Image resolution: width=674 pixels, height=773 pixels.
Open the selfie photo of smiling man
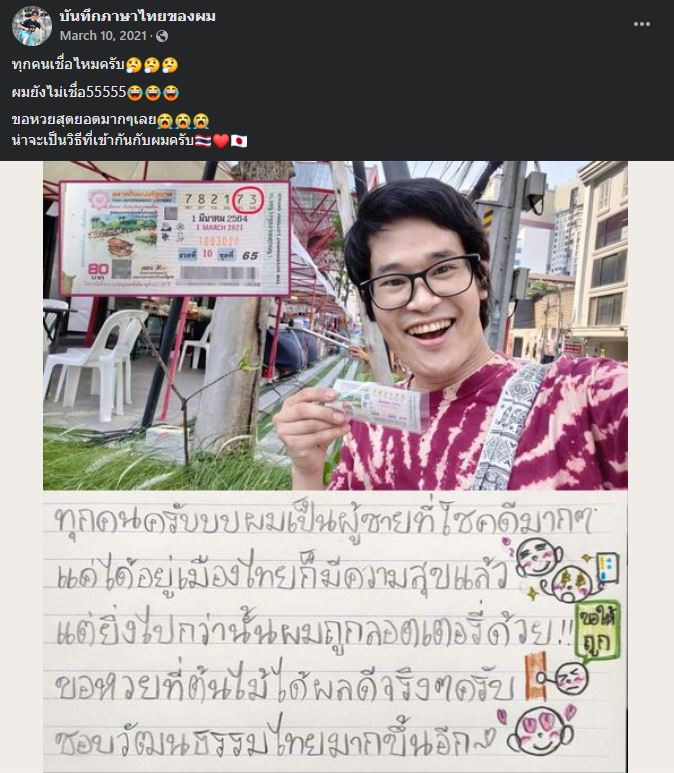335,326
